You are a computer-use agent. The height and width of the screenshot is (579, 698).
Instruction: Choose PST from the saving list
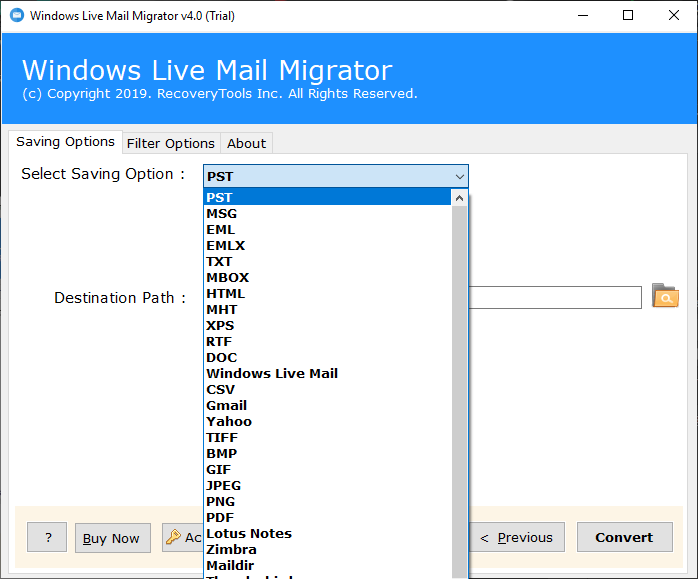pos(327,197)
